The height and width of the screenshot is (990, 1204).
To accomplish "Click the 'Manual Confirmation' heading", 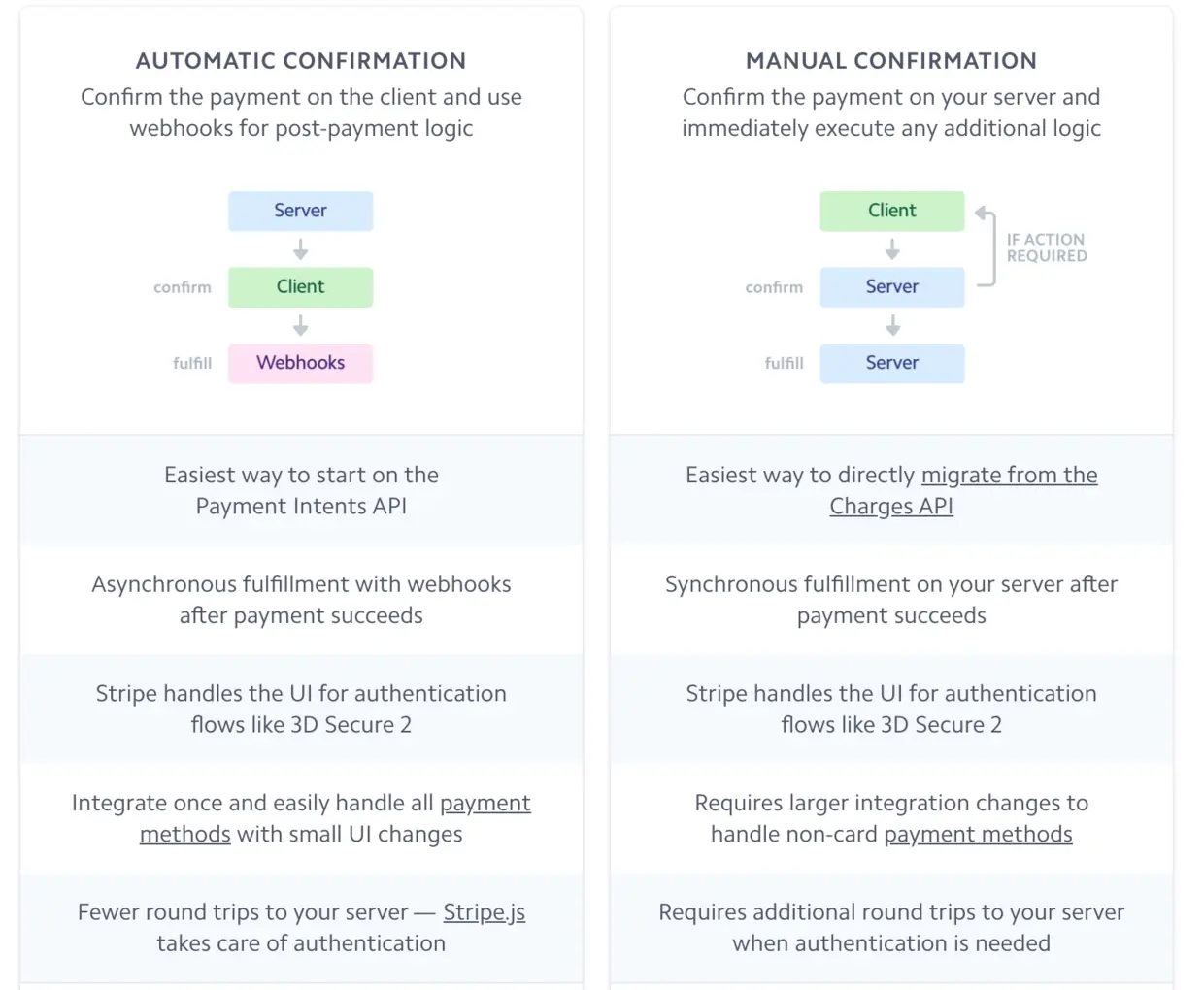I will click(891, 61).
